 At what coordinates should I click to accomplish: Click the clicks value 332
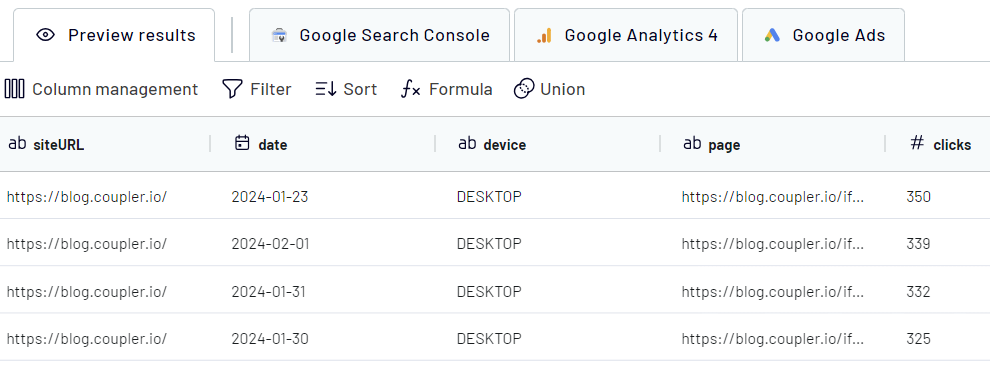click(918, 292)
